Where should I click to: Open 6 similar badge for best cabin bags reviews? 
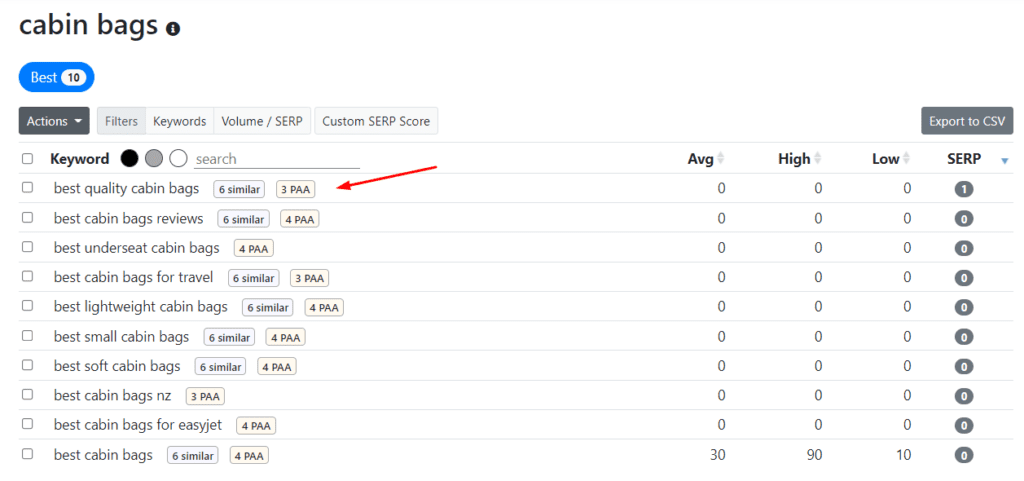tap(244, 219)
